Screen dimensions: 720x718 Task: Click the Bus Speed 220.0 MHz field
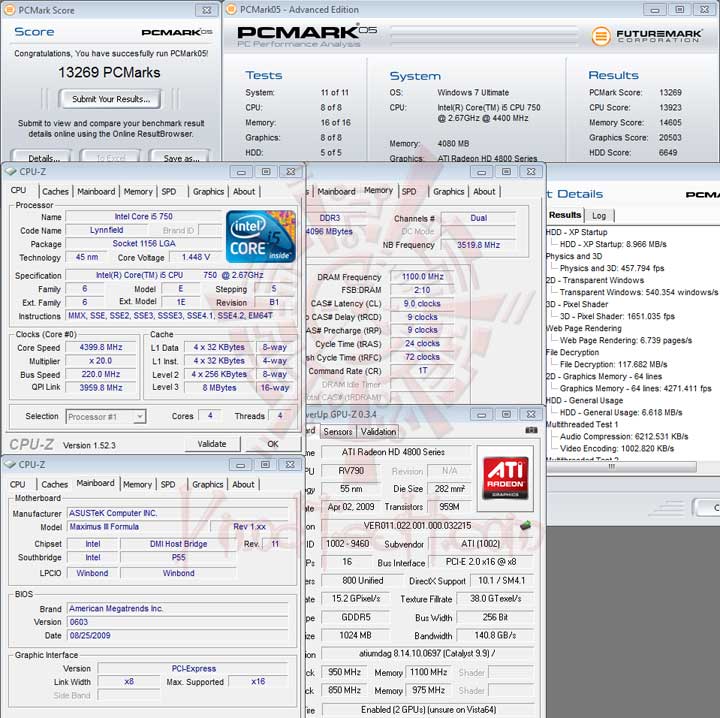coord(101,375)
